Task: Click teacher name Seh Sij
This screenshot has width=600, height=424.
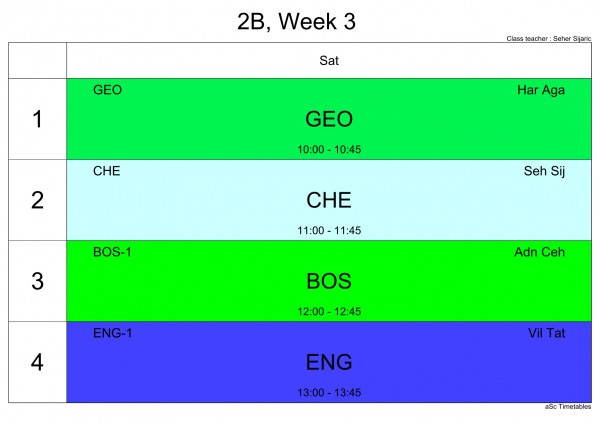Action: coord(544,171)
